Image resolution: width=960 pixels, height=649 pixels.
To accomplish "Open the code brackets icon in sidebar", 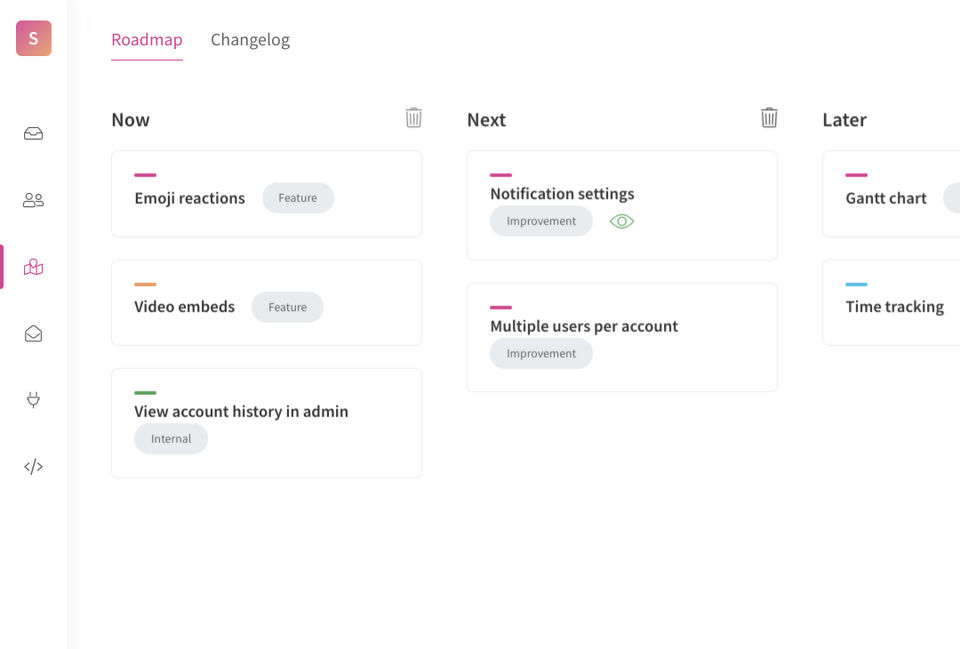I will pyautogui.click(x=33, y=466).
